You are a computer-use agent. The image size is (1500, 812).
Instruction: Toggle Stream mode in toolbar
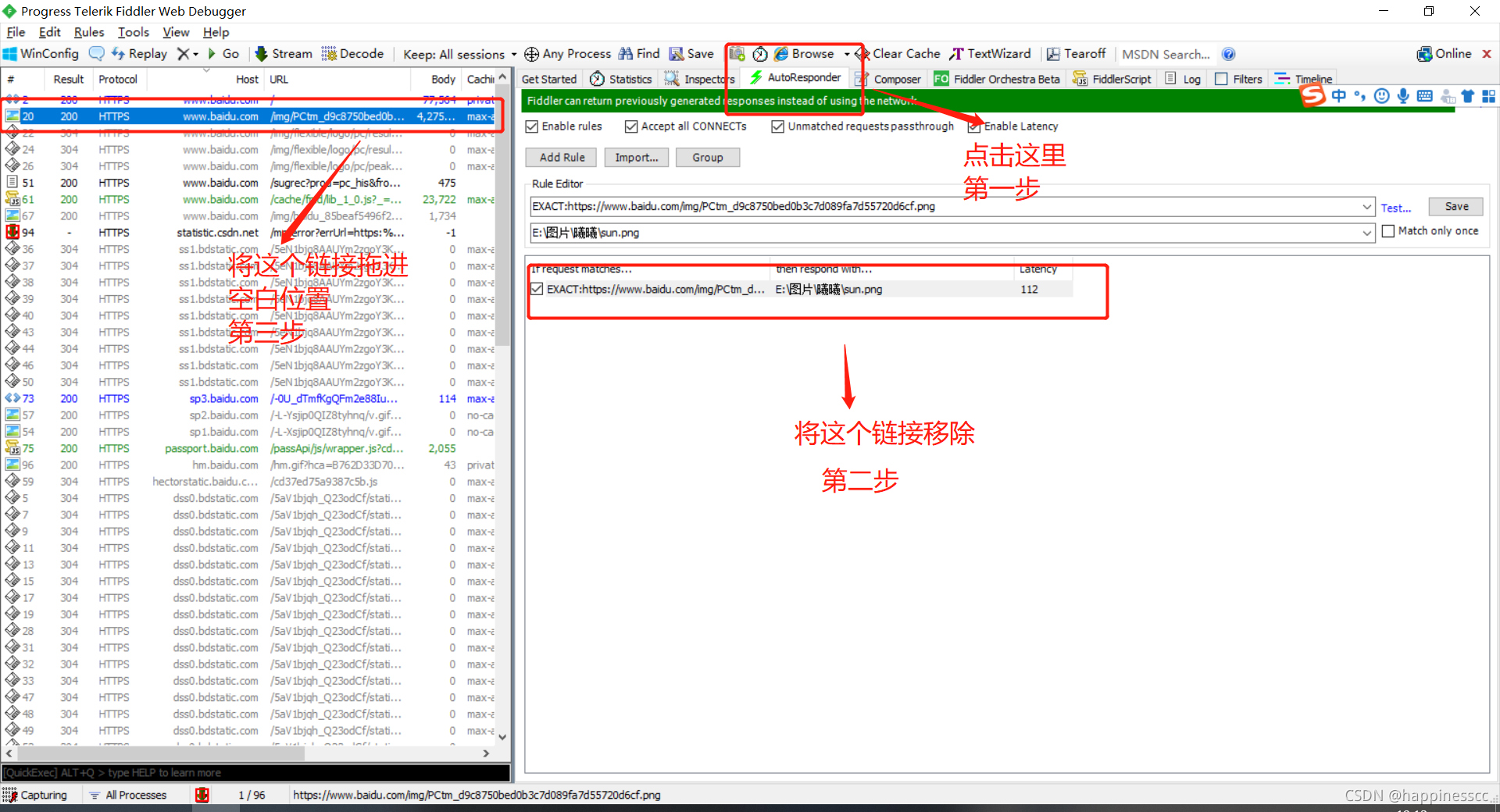pos(284,54)
